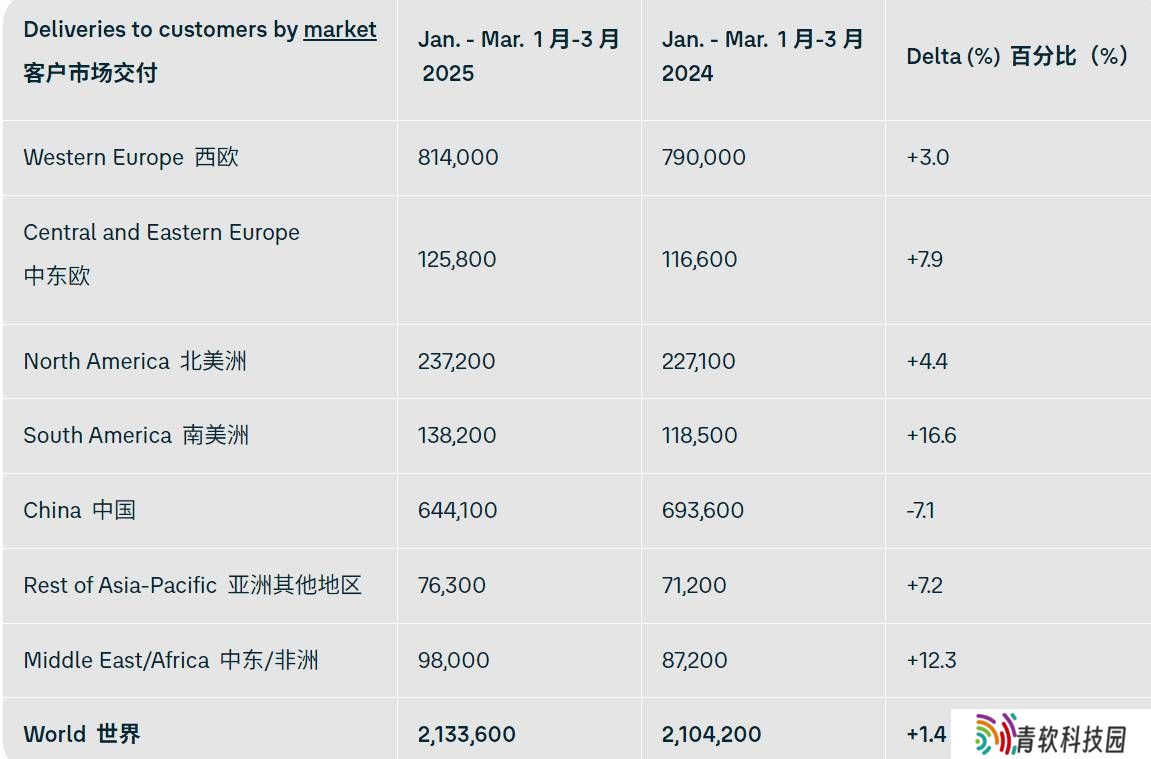Click the 2,133,600 world total cell
1151x759 pixels.
click(467, 734)
